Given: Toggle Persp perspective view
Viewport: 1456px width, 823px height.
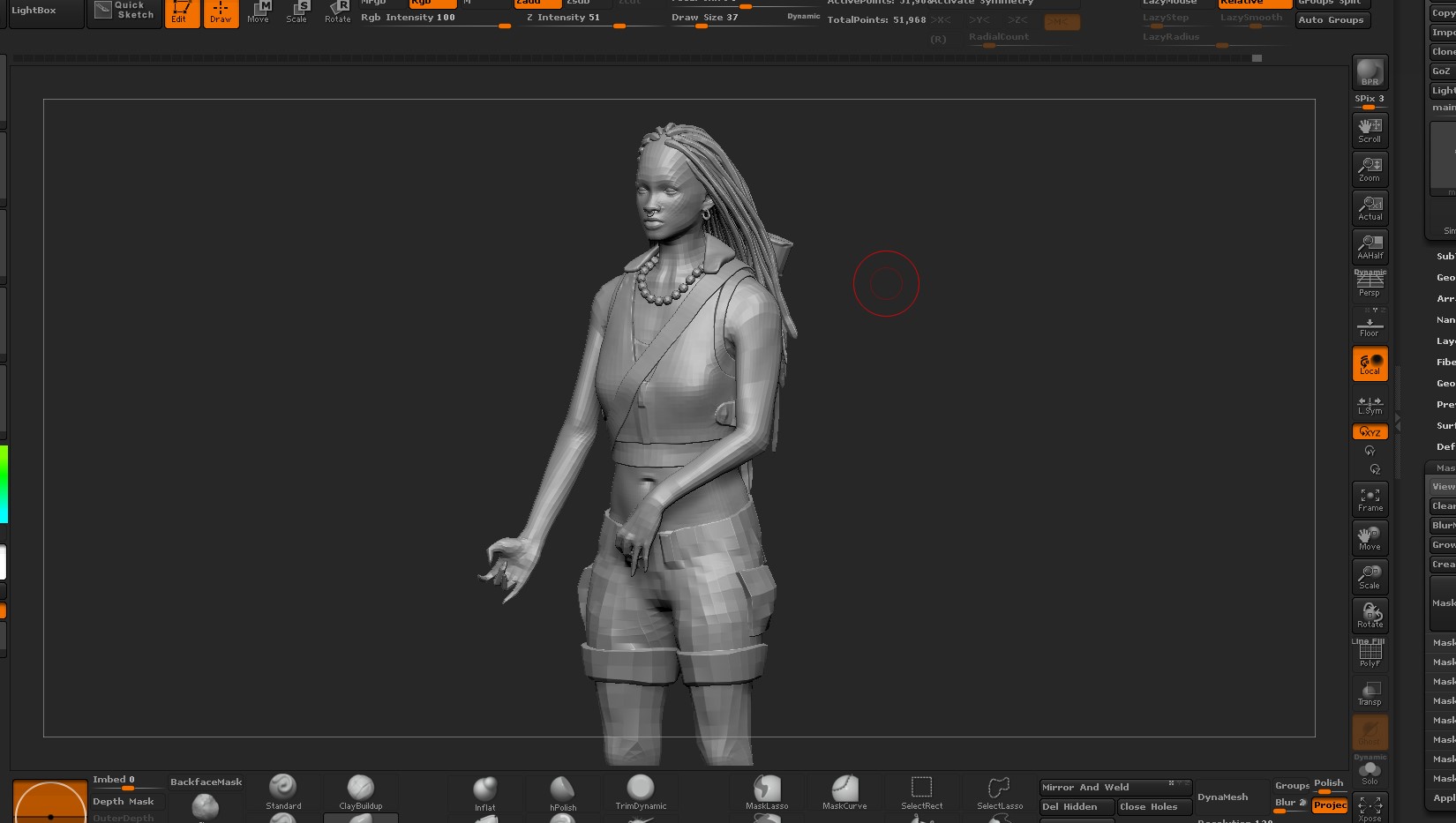Looking at the screenshot, I should tap(1370, 284).
